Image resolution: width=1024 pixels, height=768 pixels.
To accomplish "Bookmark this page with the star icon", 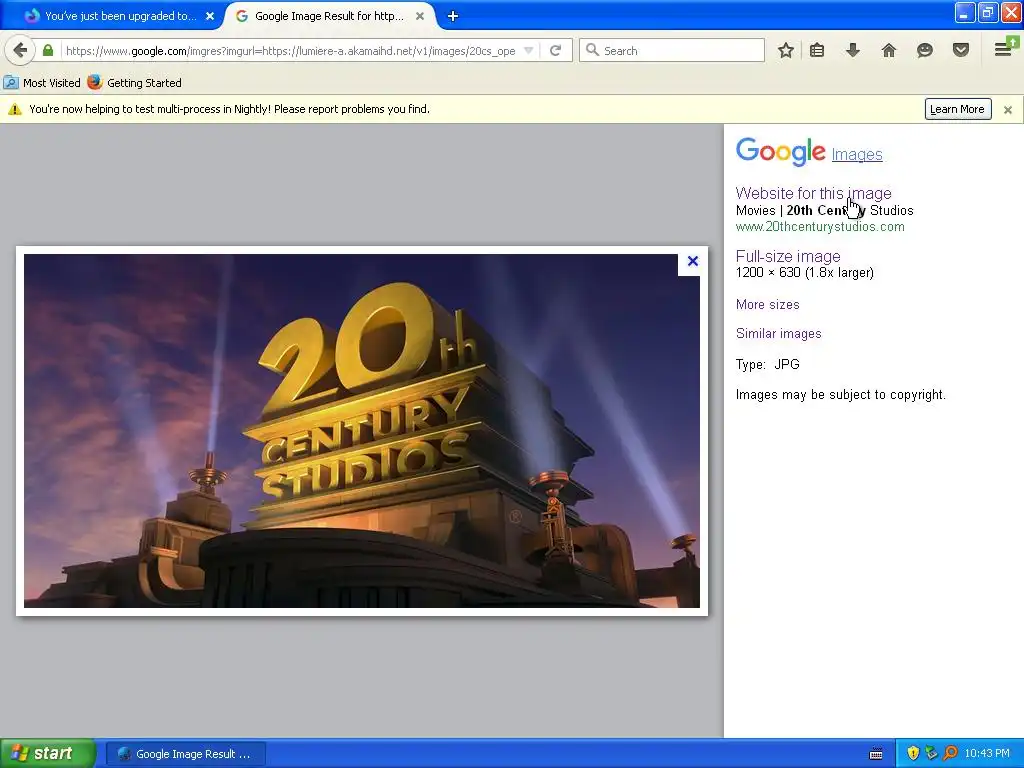I will coord(786,50).
